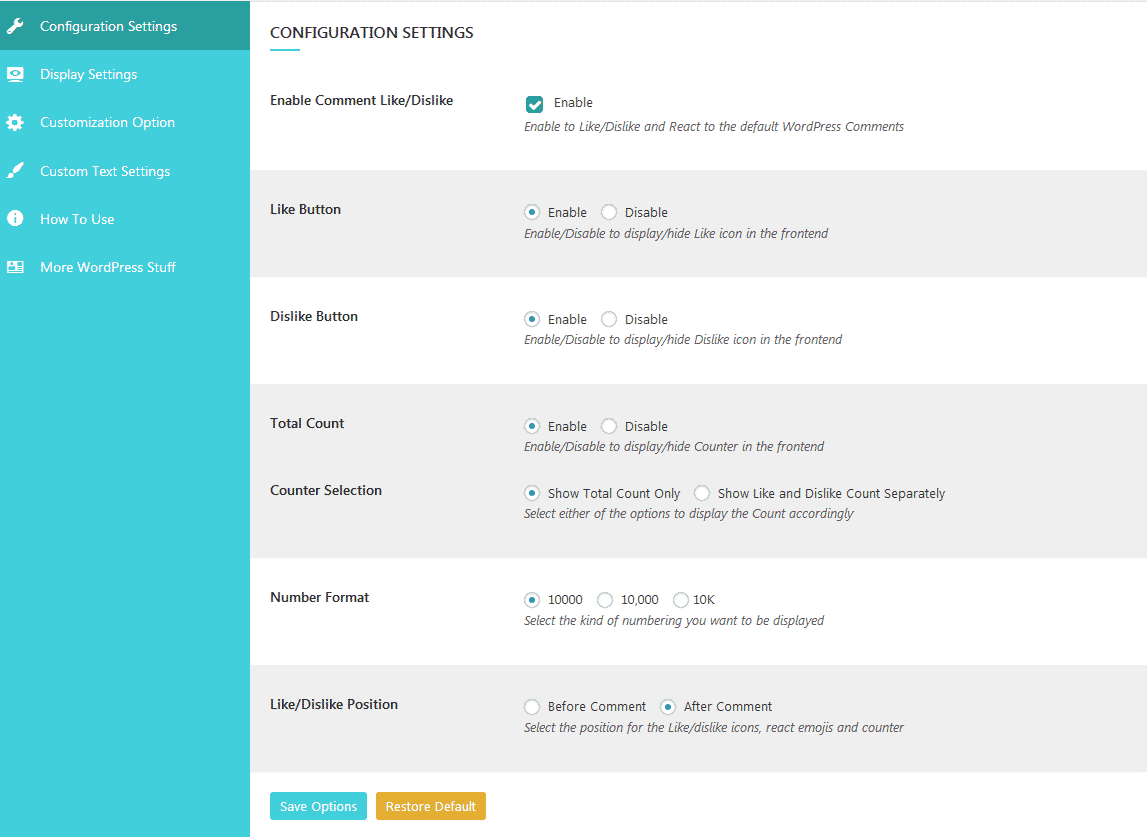Select the 10000 number format
Image resolution: width=1147 pixels, height=837 pixels.
[x=532, y=600]
